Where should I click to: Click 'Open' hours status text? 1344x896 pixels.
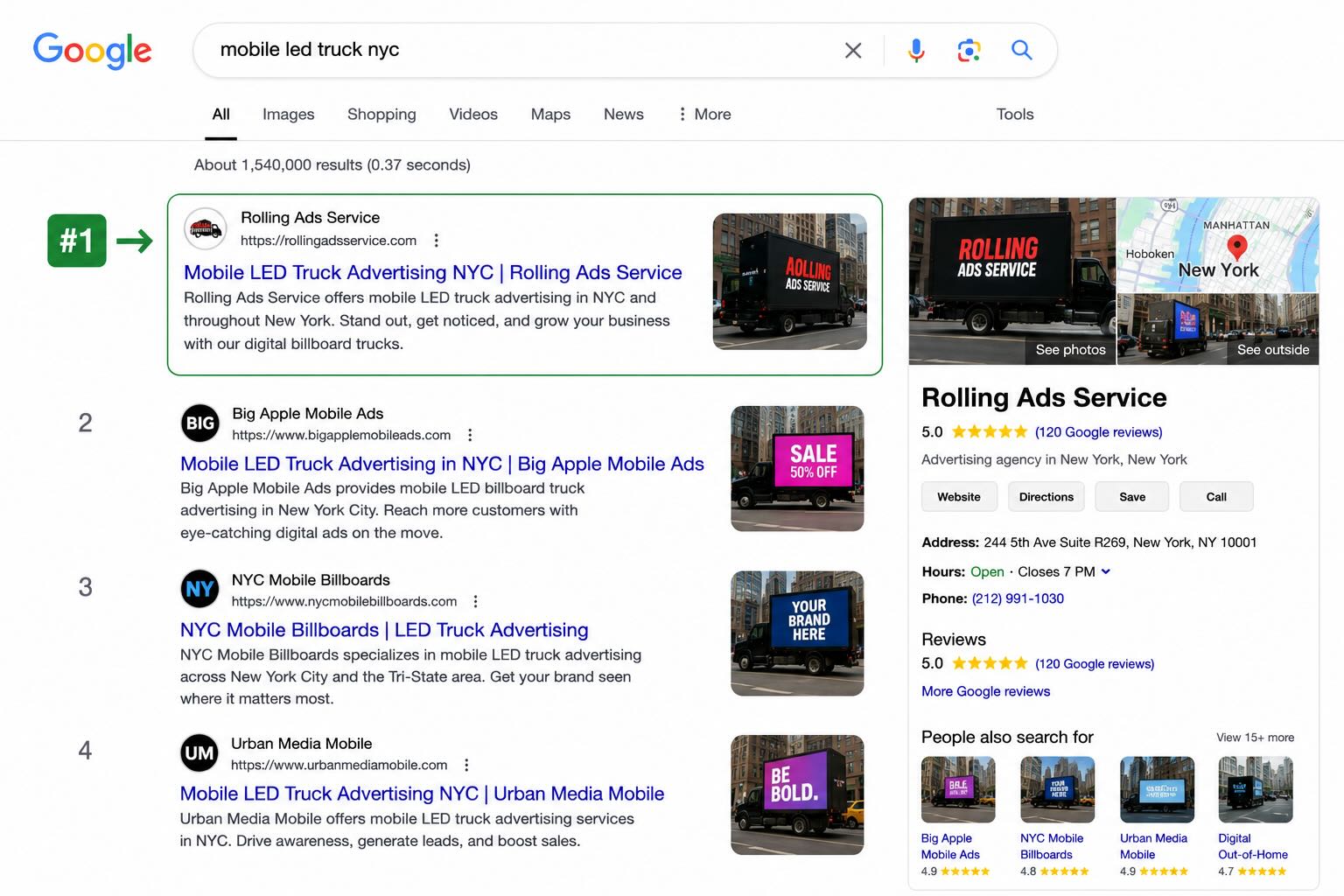coord(987,571)
